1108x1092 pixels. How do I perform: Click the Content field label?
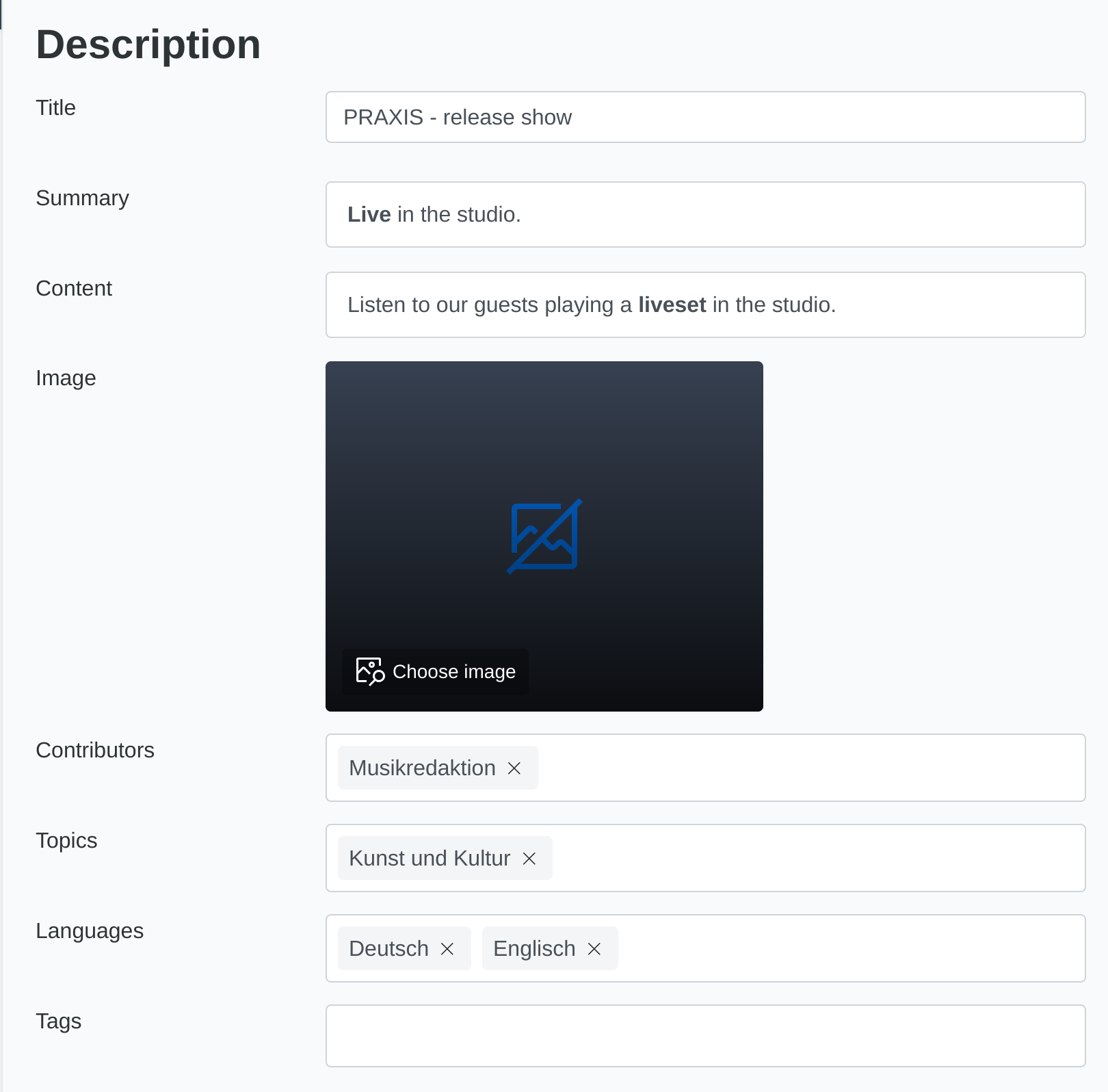(x=73, y=288)
